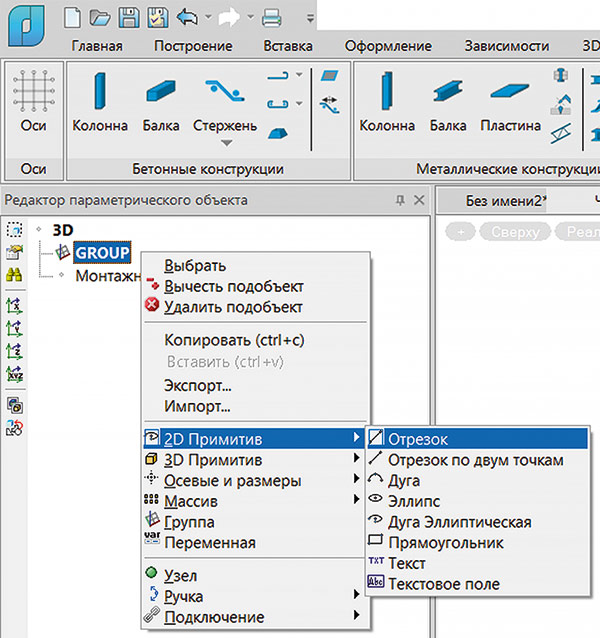Screen dimensions: 600x638
Task: Open the Зависимости ribbon tab
Action: tap(507, 46)
